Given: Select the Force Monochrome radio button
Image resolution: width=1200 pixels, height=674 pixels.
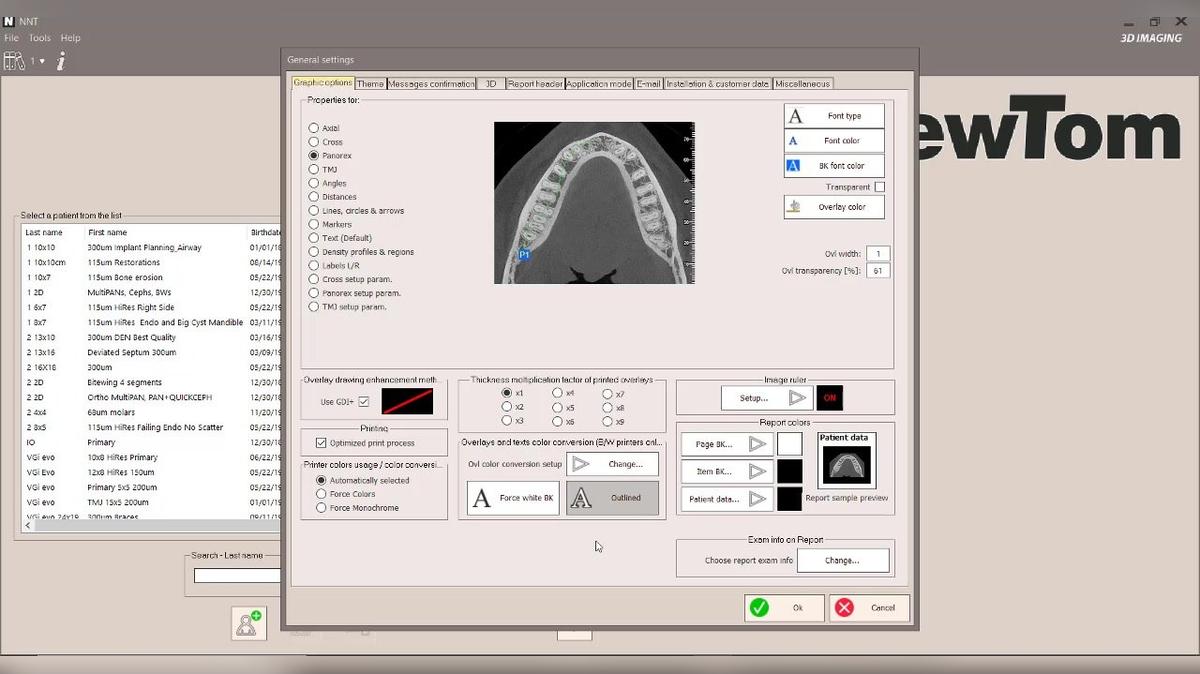Looking at the screenshot, I should pos(321,508).
